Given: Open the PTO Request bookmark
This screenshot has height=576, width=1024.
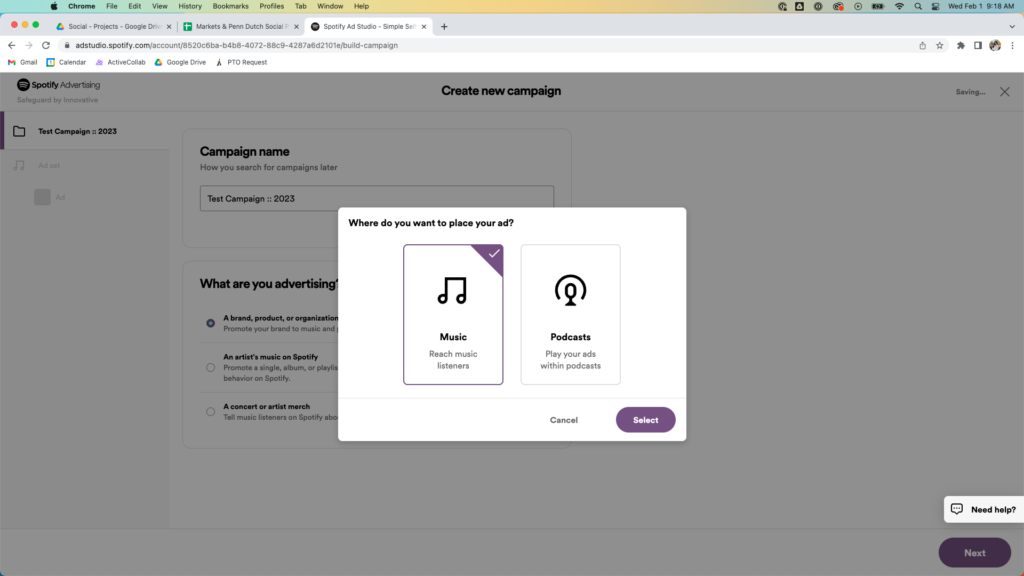Looking at the screenshot, I should 241,62.
